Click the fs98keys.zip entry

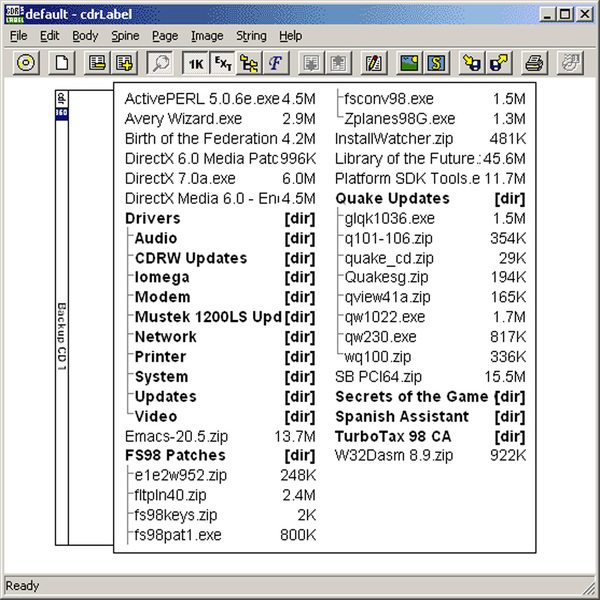(225, 515)
